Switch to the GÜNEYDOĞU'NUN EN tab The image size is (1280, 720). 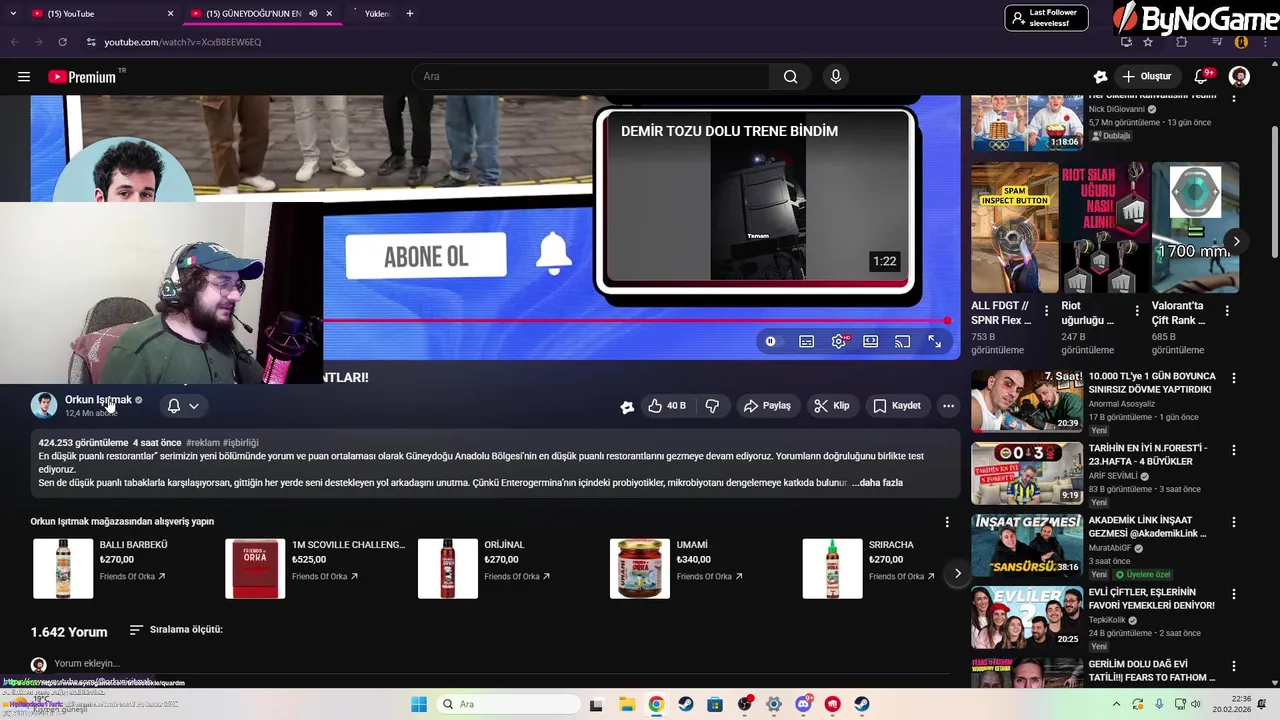[x=260, y=13]
